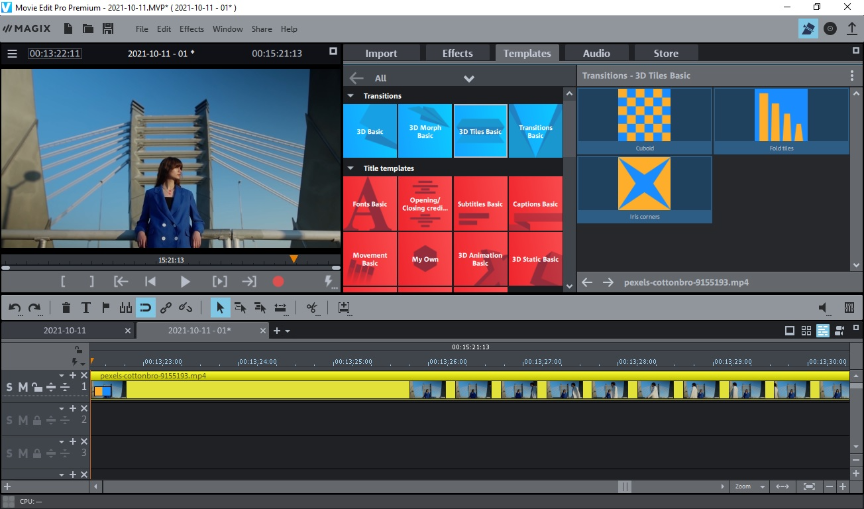Open multicam mode icon
This screenshot has height=509, width=864.
click(x=839, y=331)
